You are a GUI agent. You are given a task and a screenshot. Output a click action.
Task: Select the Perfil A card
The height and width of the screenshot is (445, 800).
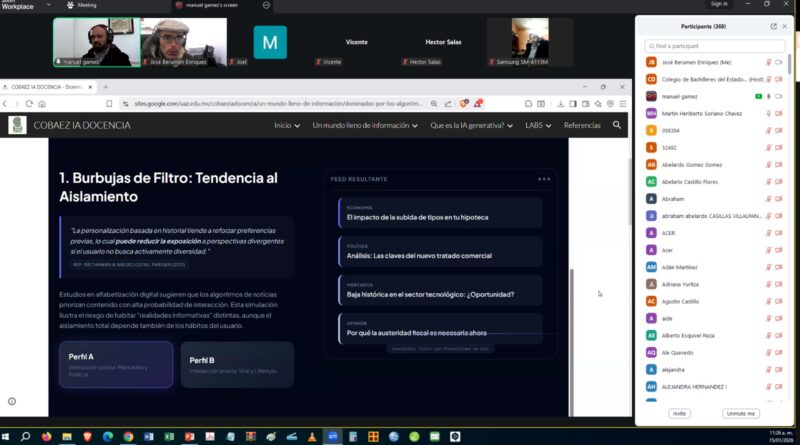tap(116, 364)
